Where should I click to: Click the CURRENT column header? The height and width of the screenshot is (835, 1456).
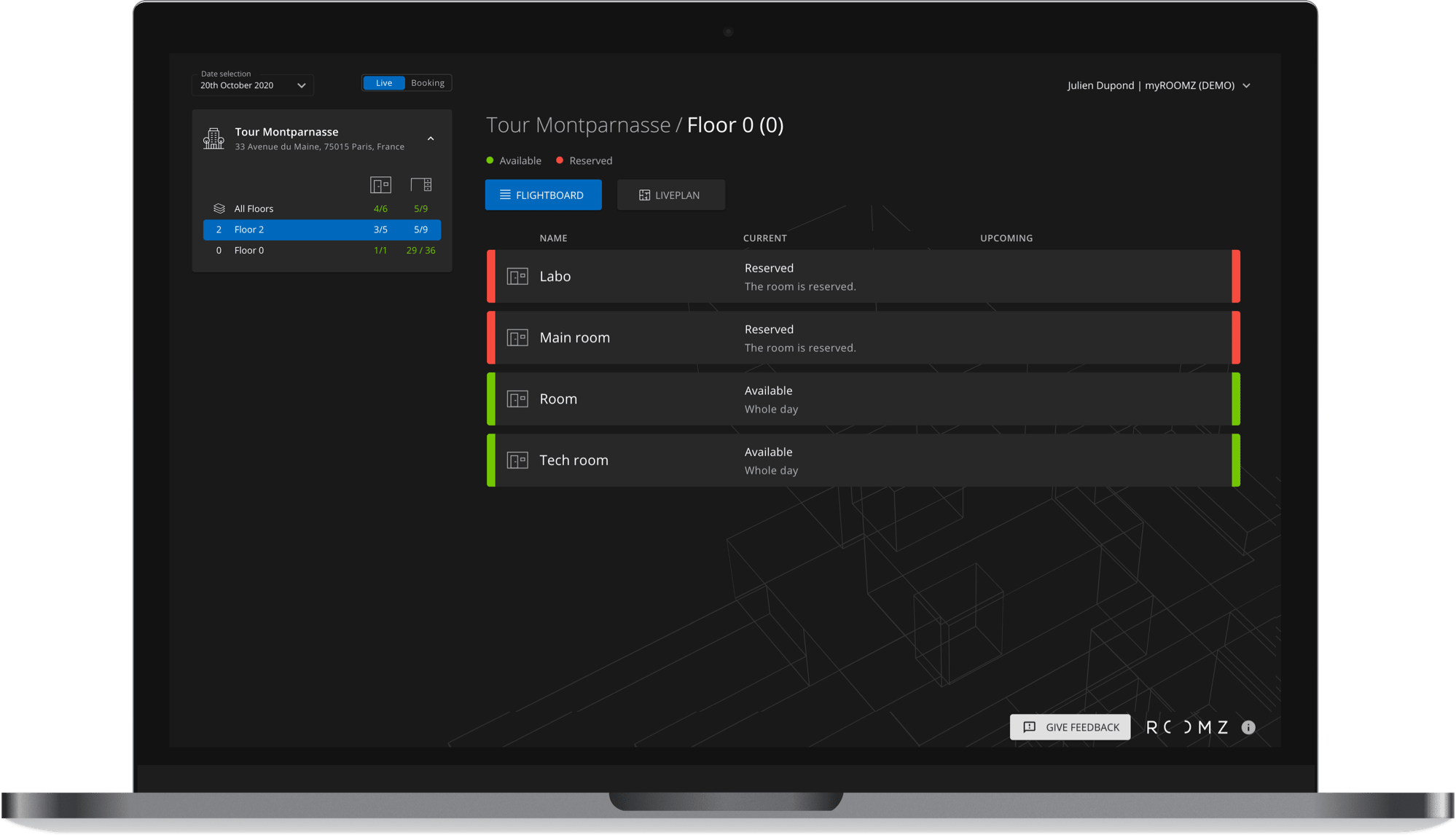point(764,238)
